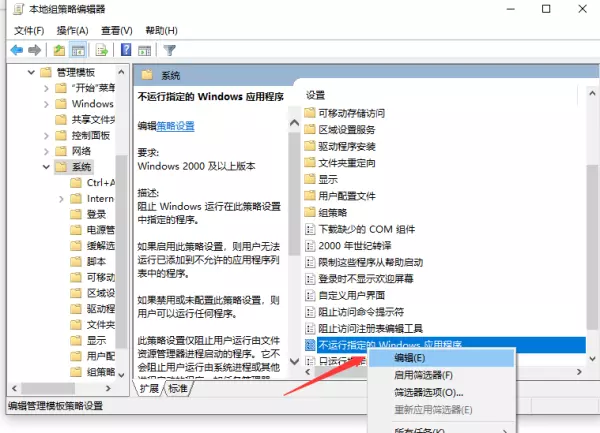This screenshot has height=433, width=600.
Task: Switch to the 标准 tab
Action: click(178, 389)
